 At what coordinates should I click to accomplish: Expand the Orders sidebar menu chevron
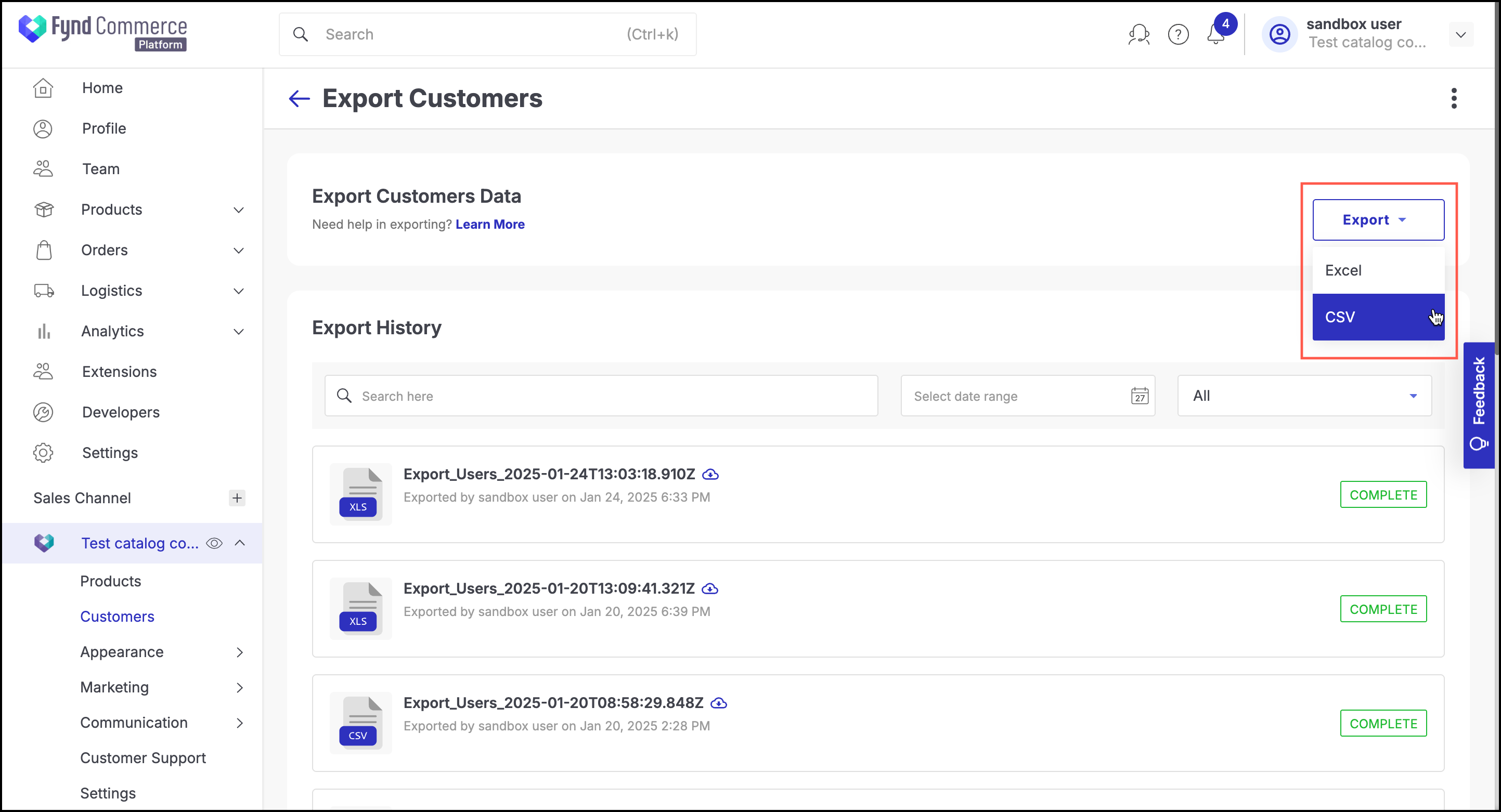click(238, 251)
